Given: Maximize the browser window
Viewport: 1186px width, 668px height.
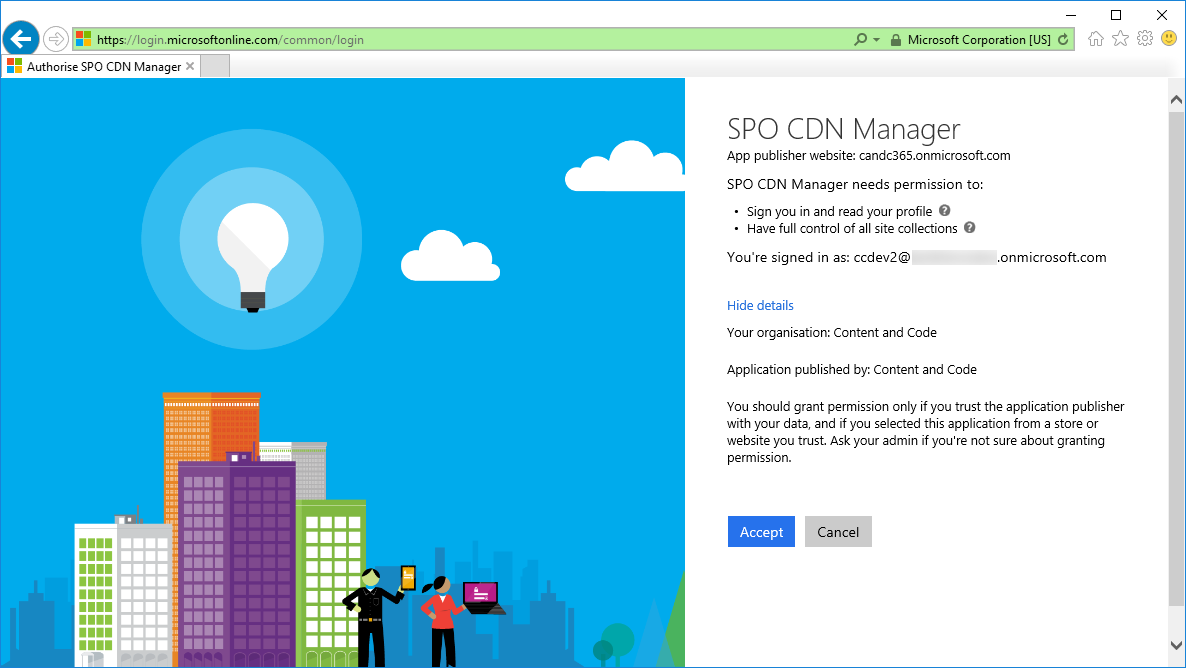Looking at the screenshot, I should tap(1116, 15).
